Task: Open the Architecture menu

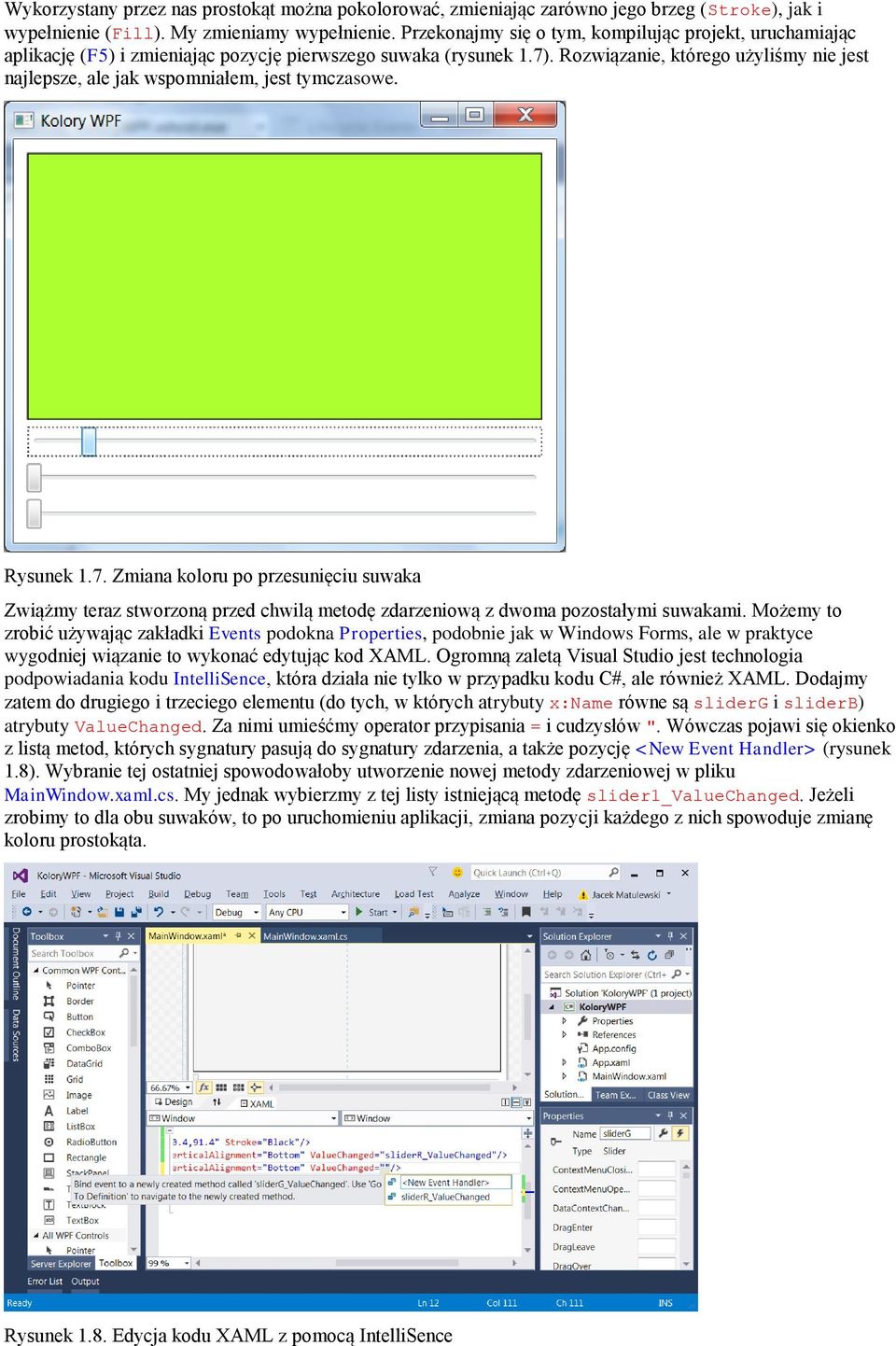Action: pyautogui.click(x=356, y=894)
